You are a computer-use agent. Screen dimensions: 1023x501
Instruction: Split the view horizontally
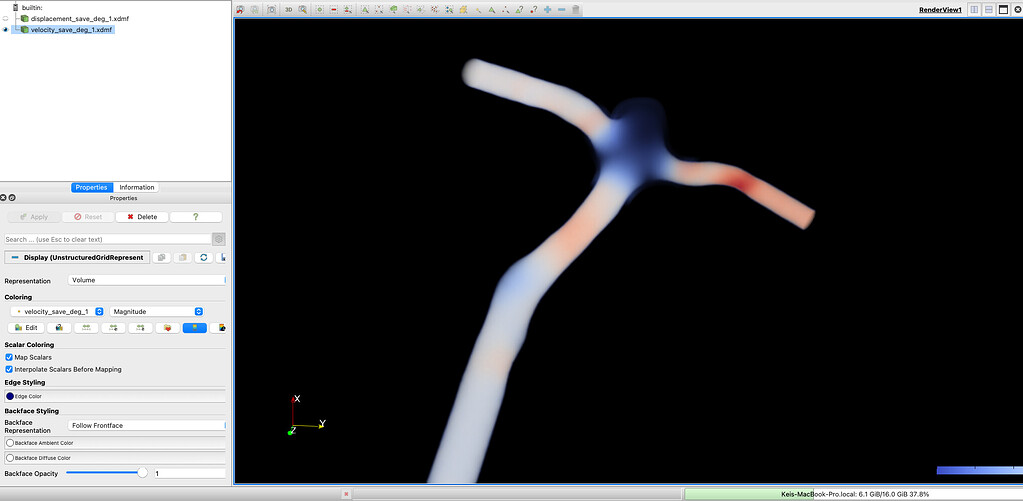click(x=974, y=10)
